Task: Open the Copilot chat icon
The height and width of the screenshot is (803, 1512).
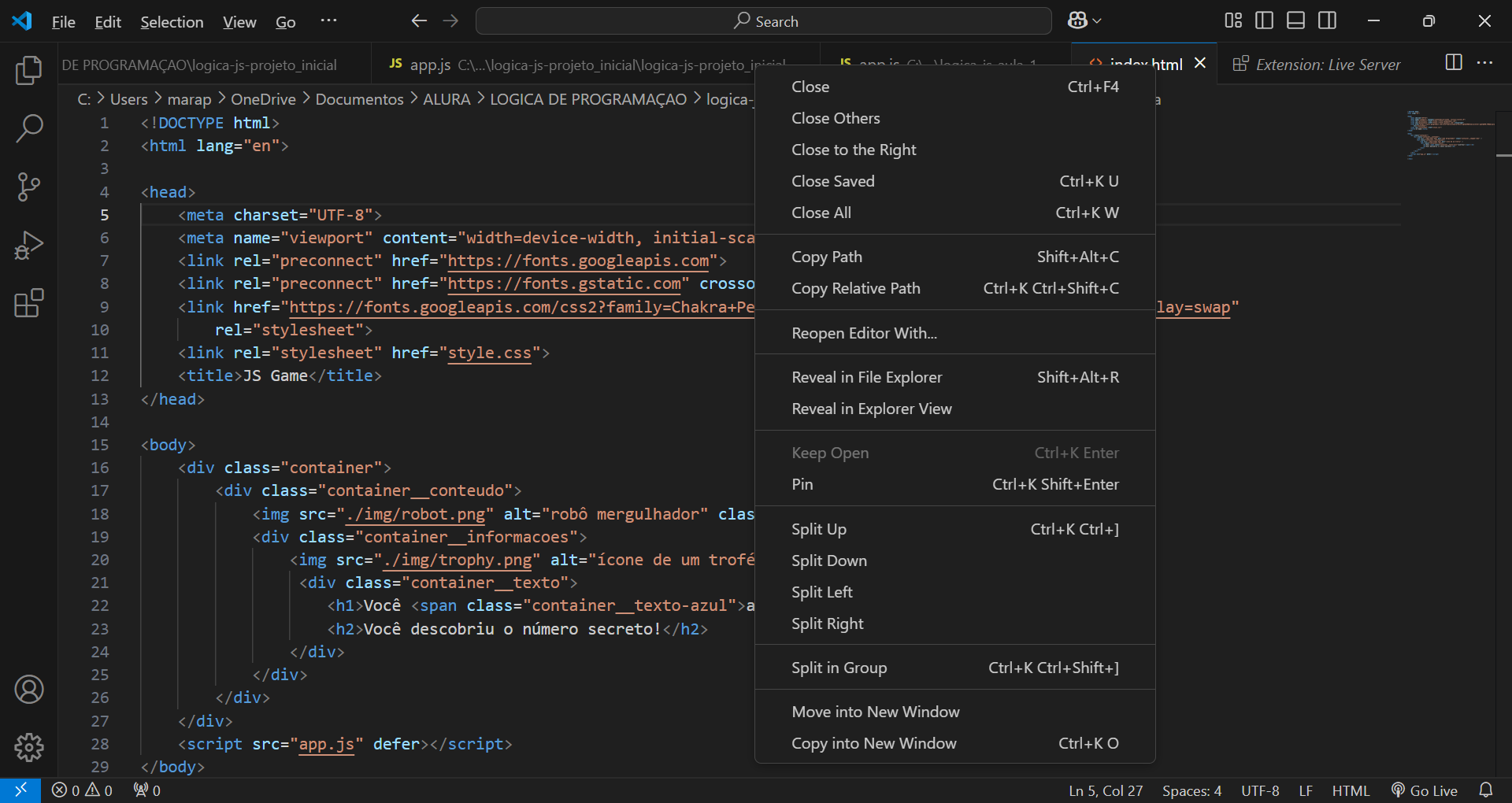Action: [x=1077, y=21]
